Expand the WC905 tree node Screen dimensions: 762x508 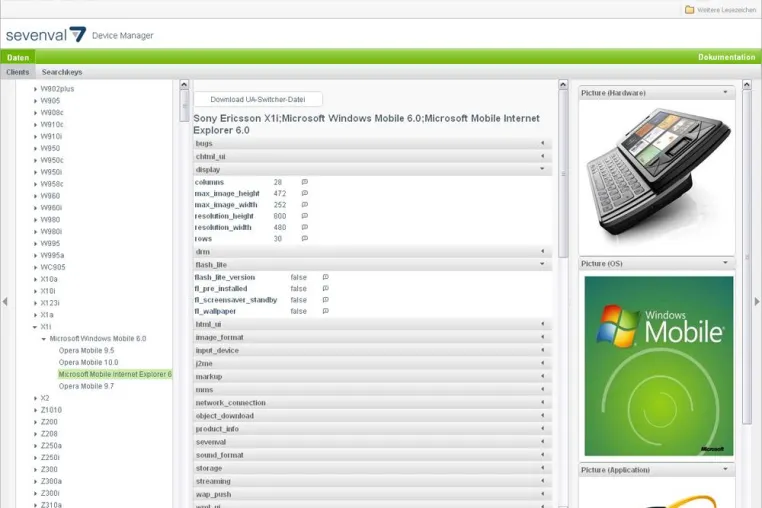click(x=35, y=267)
